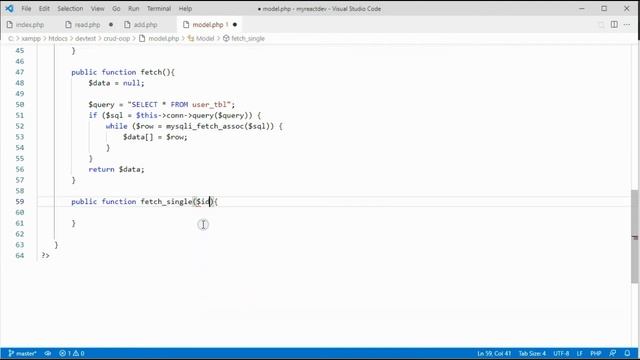Click on "fetch_single" function name

166,202
